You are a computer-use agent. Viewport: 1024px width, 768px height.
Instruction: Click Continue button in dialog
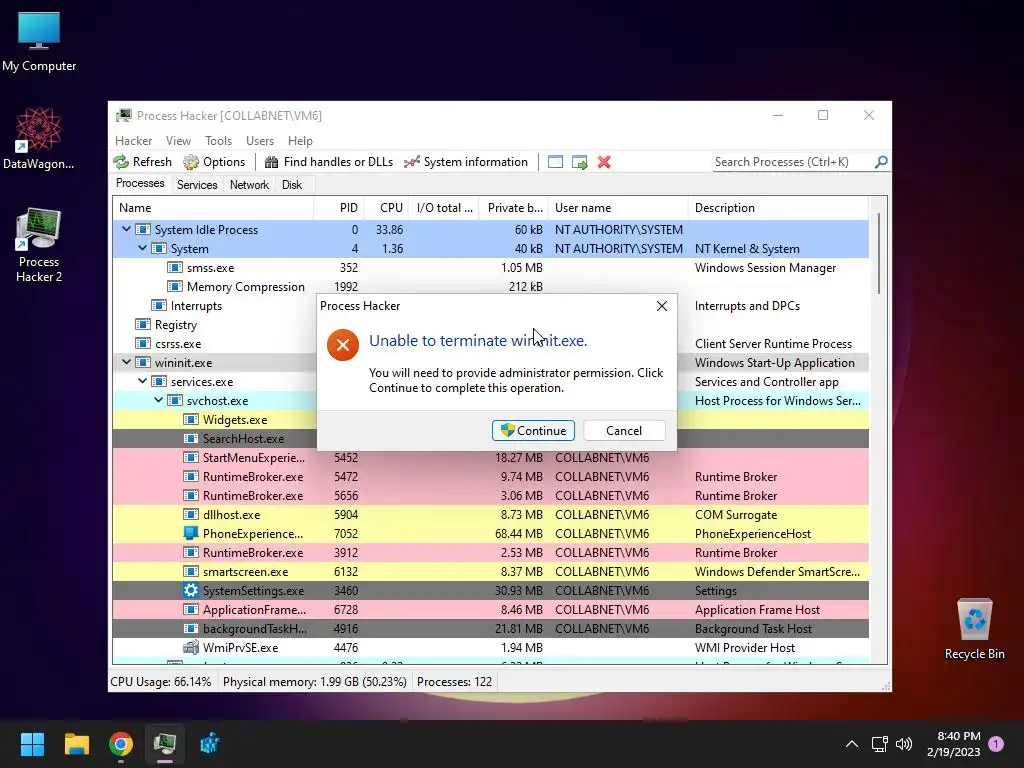point(534,430)
